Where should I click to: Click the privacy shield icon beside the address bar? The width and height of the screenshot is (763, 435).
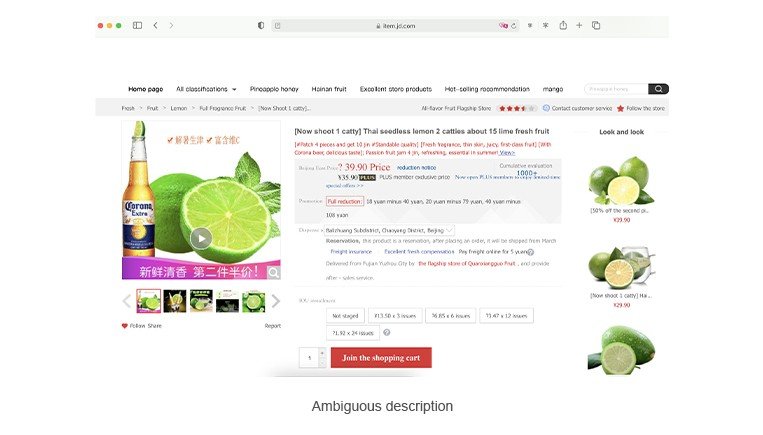[261, 25]
